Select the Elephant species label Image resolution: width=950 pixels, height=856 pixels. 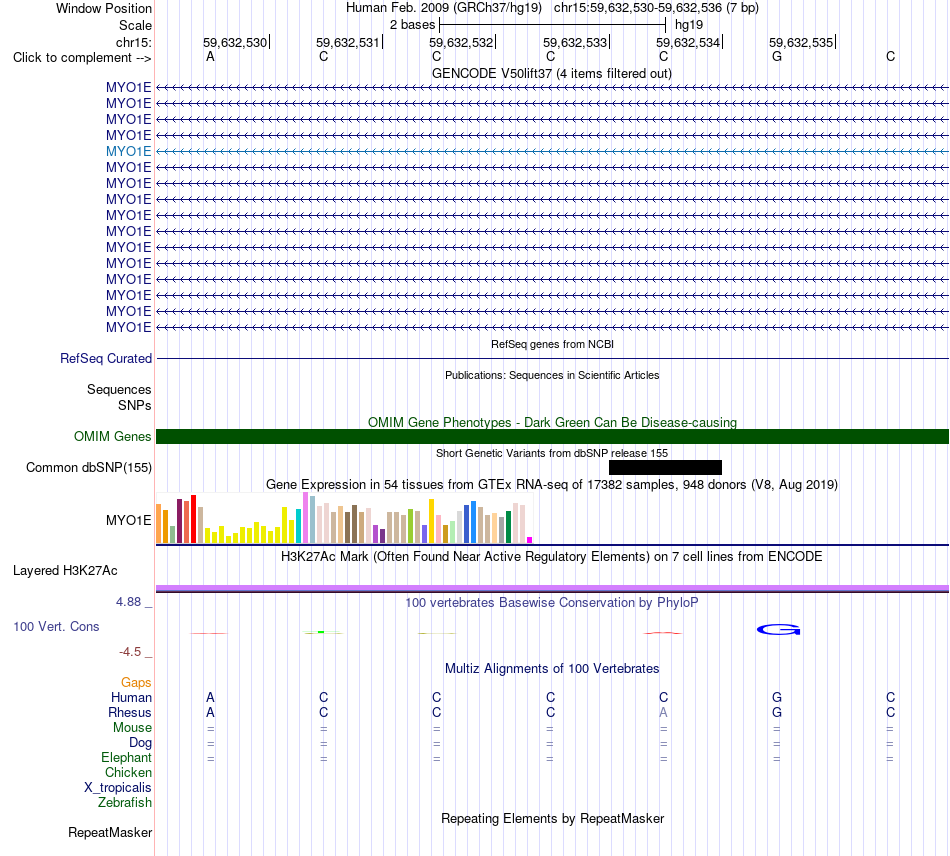126,758
